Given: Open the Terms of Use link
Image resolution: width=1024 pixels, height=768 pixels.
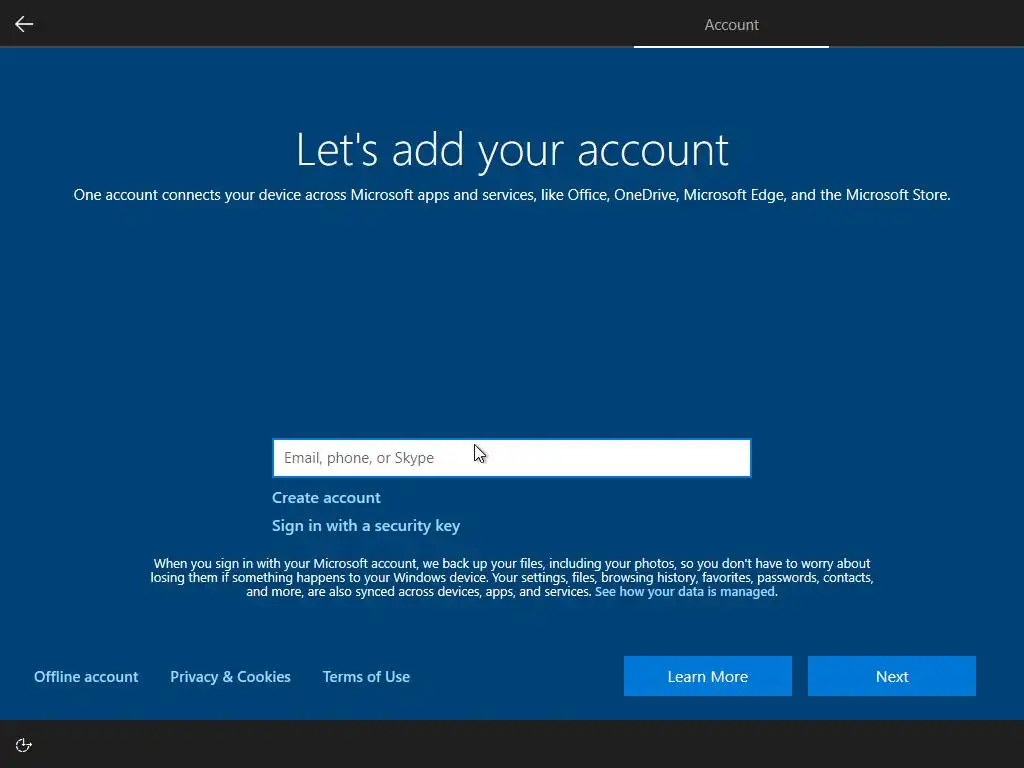Looking at the screenshot, I should (366, 677).
